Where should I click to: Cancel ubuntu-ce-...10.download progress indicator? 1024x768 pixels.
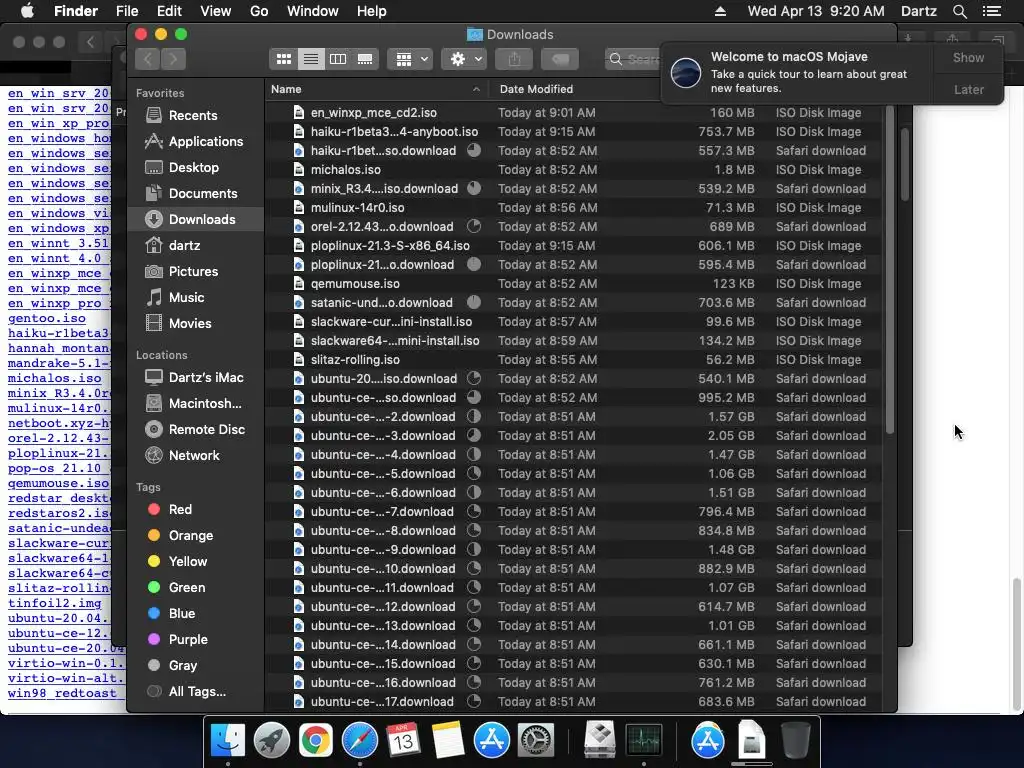[x=474, y=569]
